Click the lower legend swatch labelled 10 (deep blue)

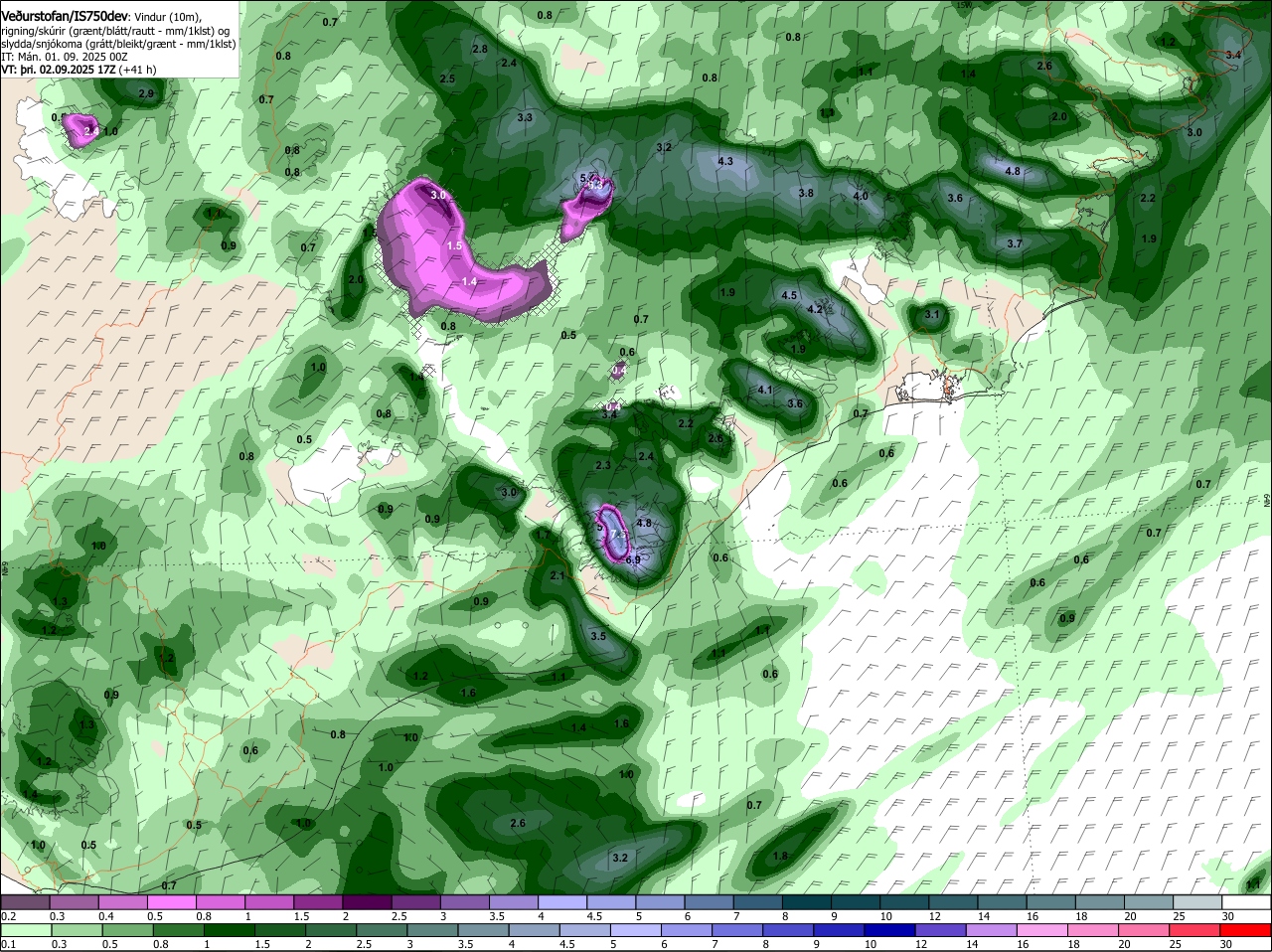[x=889, y=930]
